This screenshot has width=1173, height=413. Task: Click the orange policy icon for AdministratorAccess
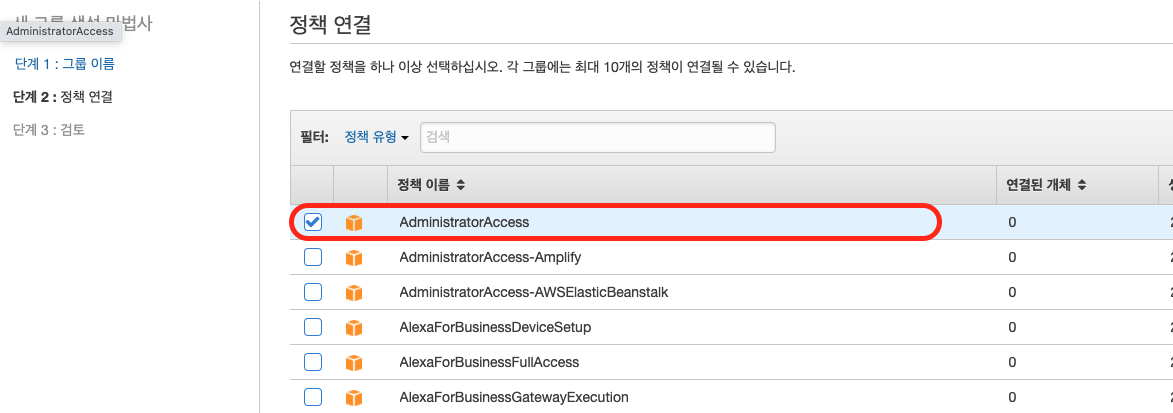[x=354, y=223]
